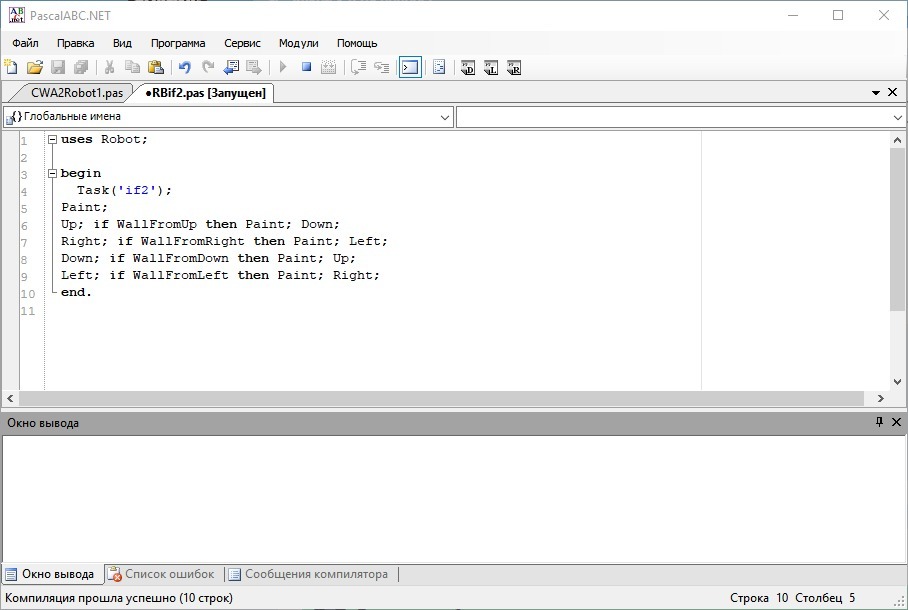Click the Compile icon next to Stop
The height and width of the screenshot is (610, 908).
tap(328, 68)
